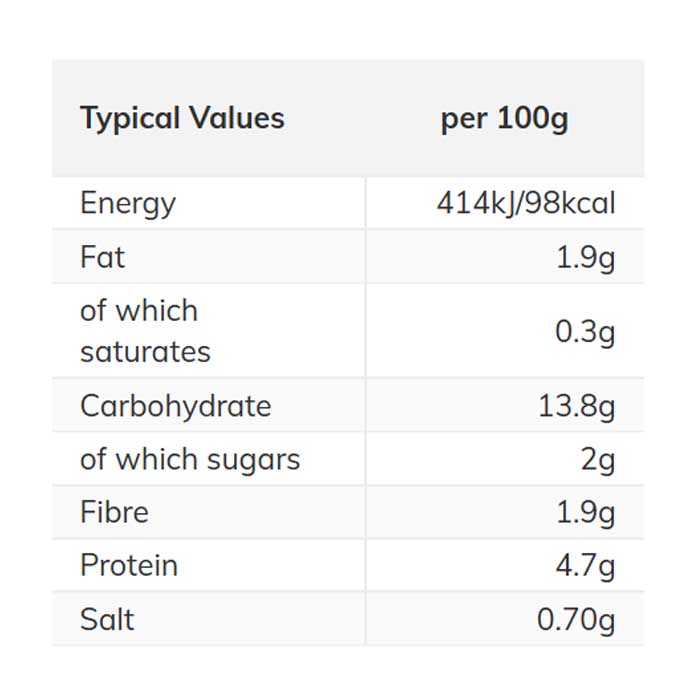Click the 0.70g salt value
The width and height of the screenshot is (700, 700).
(576, 619)
